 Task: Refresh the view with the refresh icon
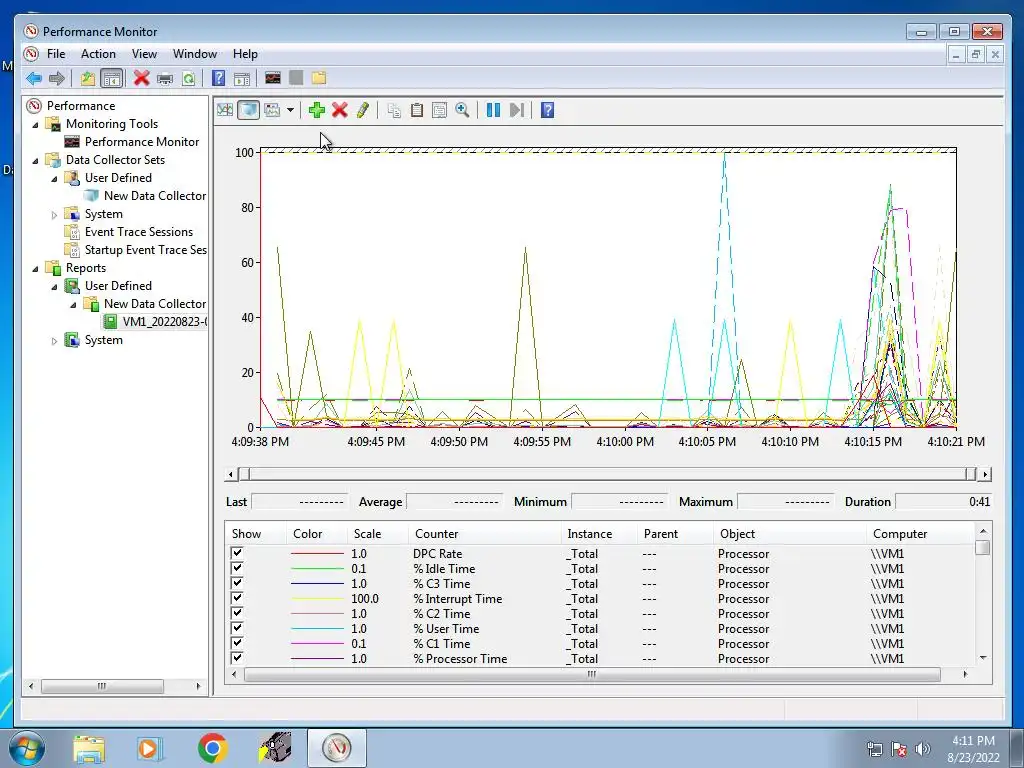(x=189, y=78)
